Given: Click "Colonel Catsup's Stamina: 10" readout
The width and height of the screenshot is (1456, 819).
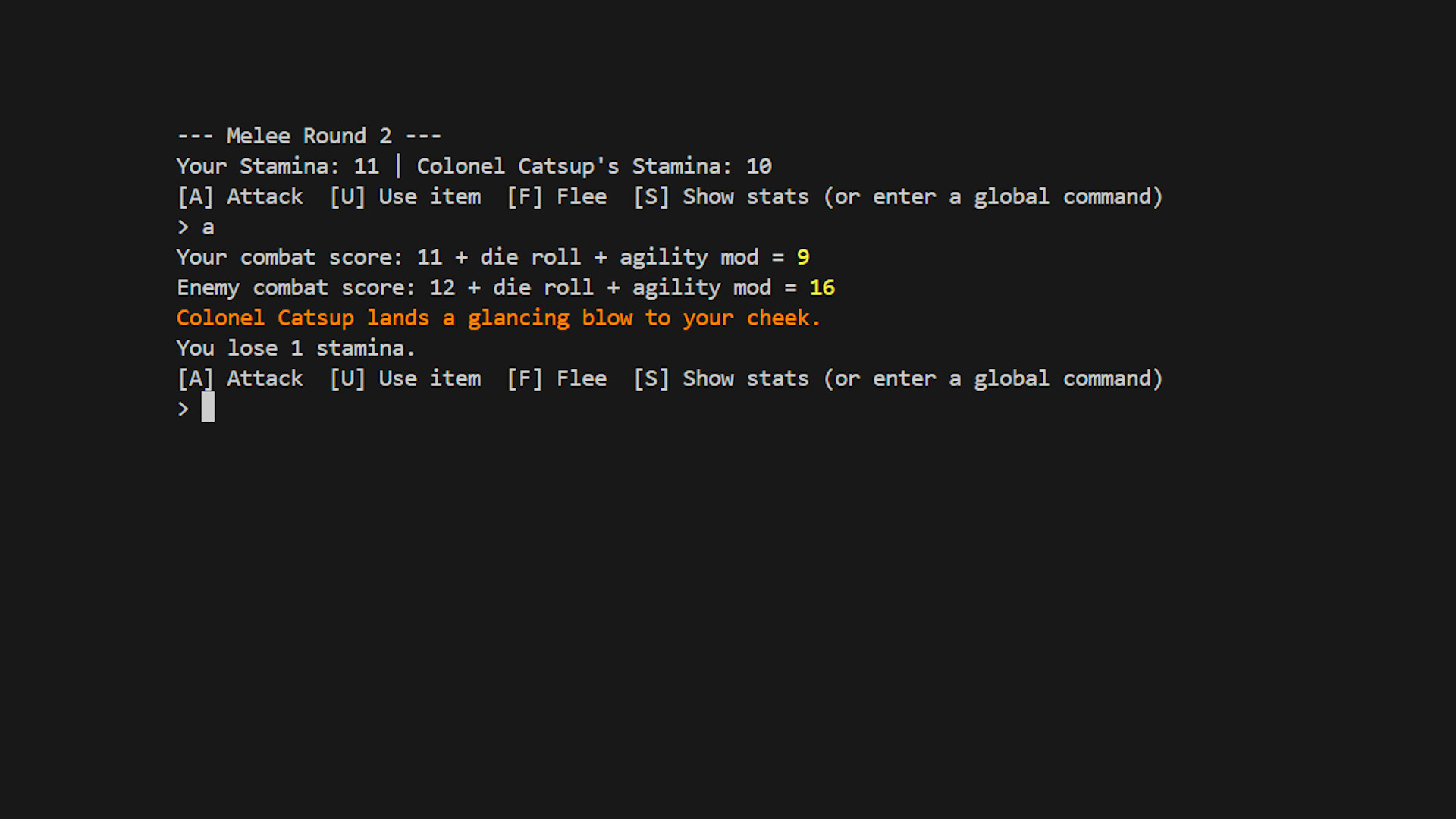Looking at the screenshot, I should 594,166.
